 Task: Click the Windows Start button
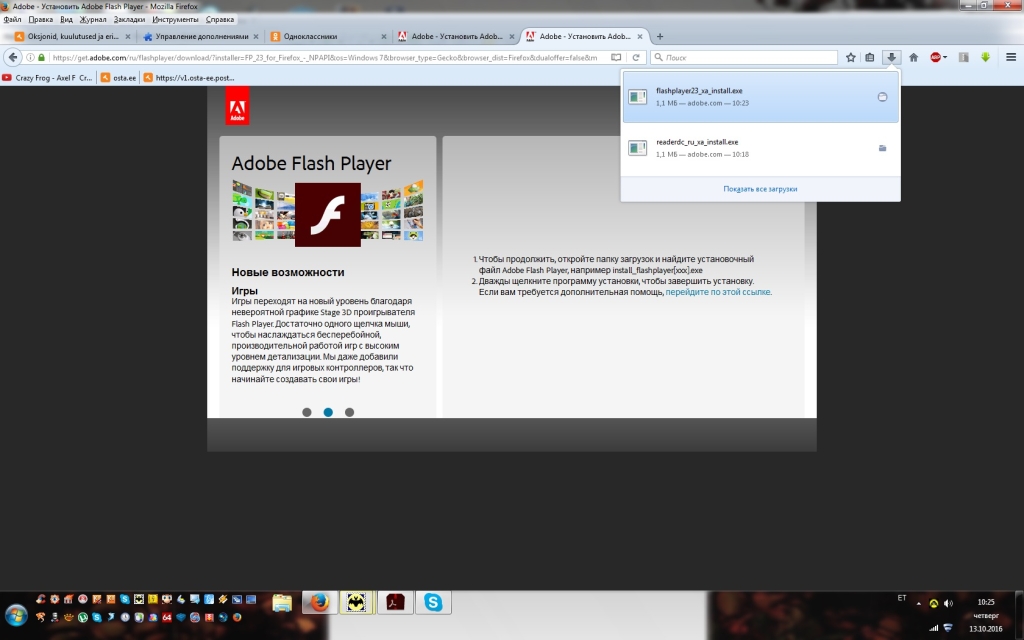pyautogui.click(x=16, y=615)
